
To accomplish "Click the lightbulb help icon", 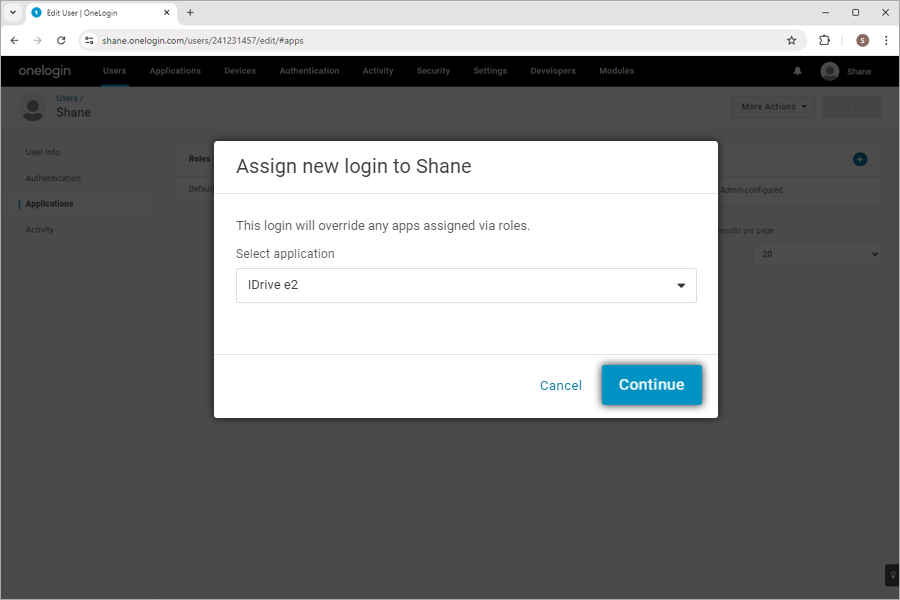I will click(893, 575).
